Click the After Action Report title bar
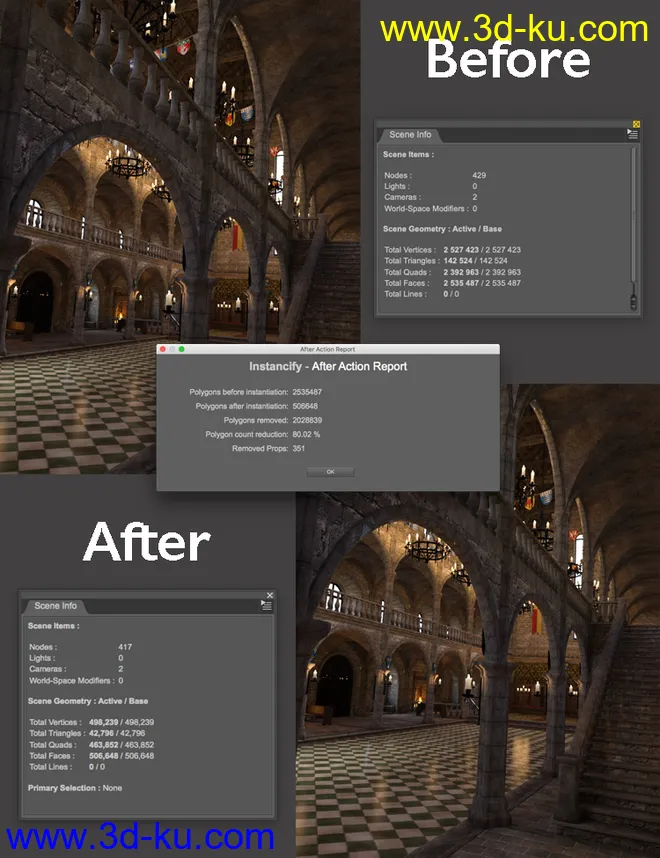 [328, 349]
